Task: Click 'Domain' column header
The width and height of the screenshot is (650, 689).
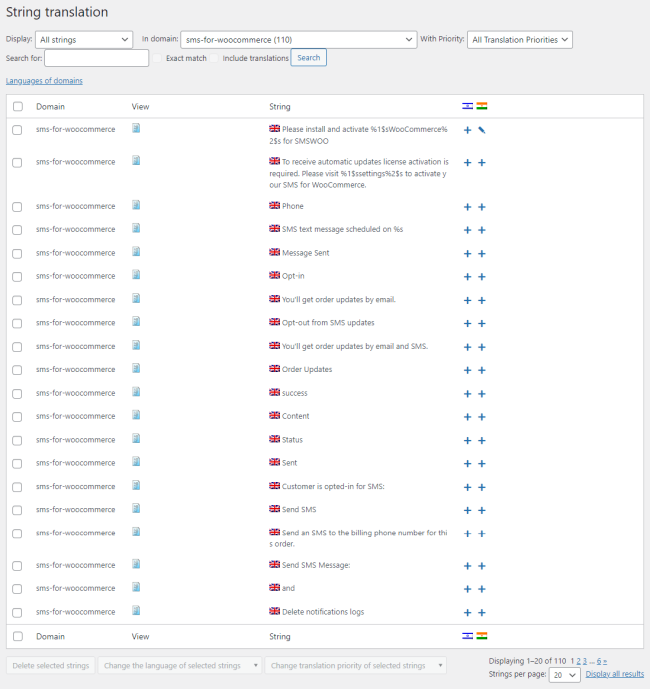Action: (x=51, y=106)
